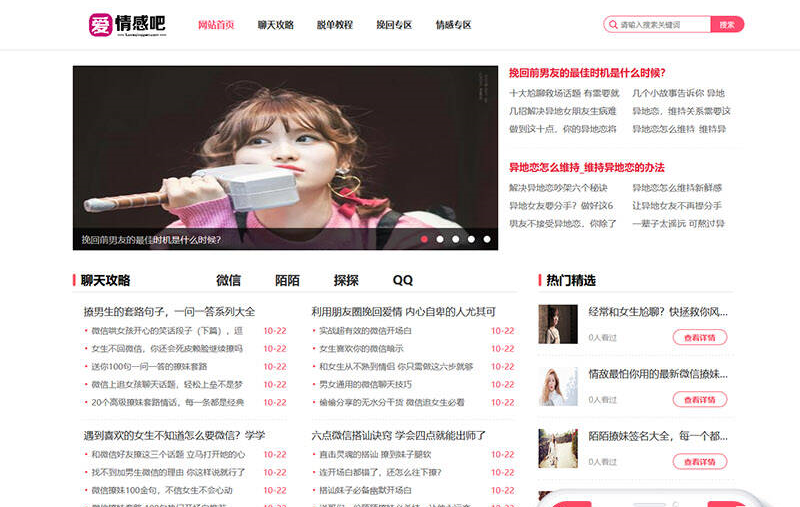Switch to the 陌陌 tab
The height and width of the screenshot is (507, 800).
click(287, 280)
